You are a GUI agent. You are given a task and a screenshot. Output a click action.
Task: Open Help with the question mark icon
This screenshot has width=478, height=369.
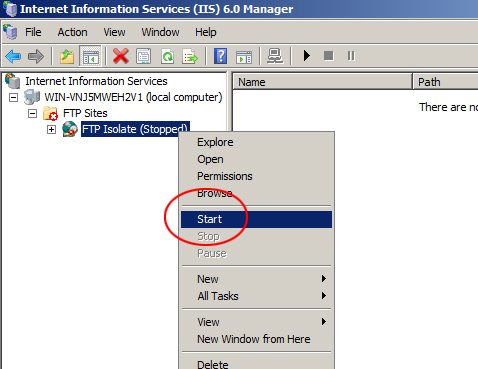pos(221,56)
